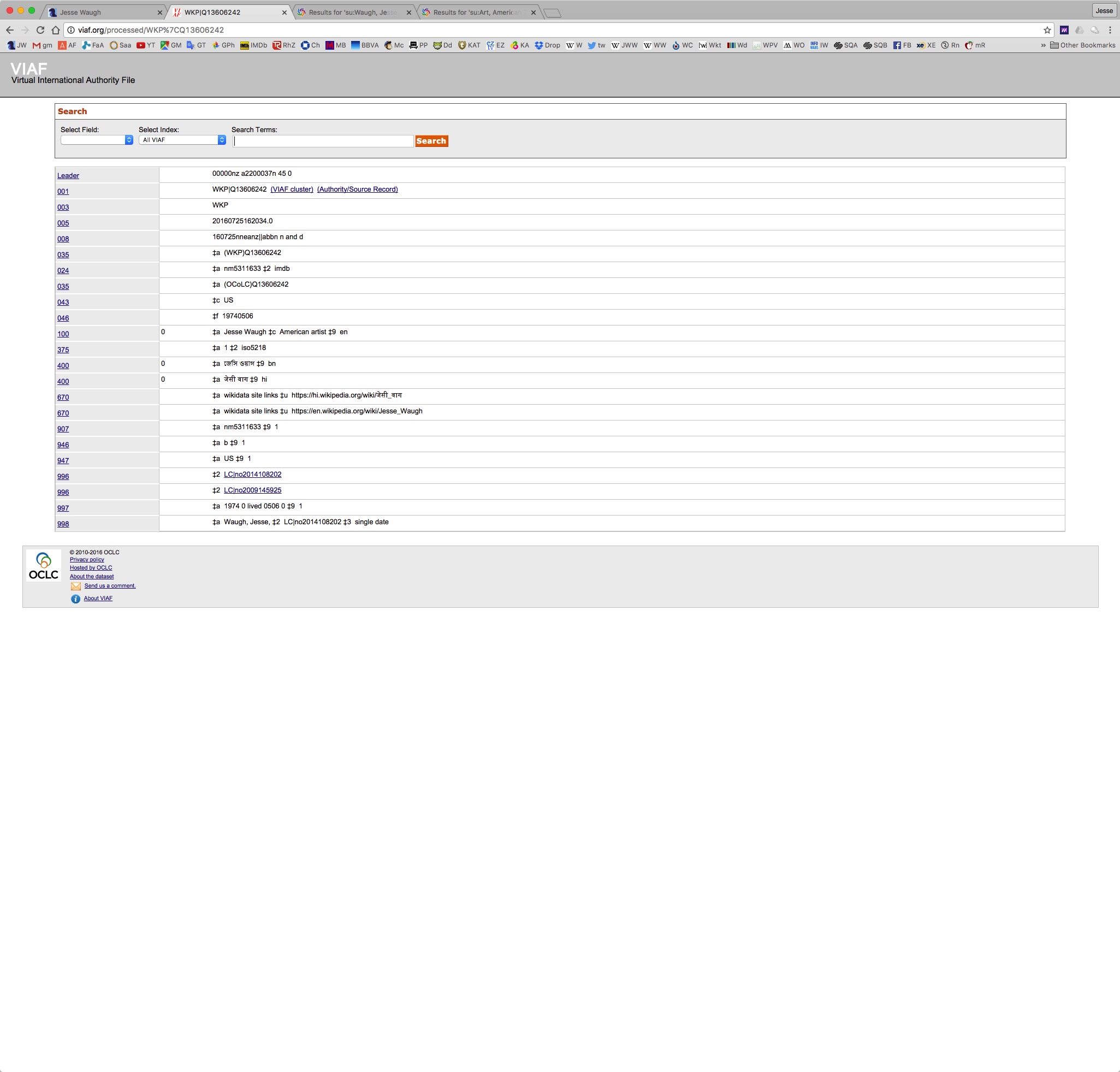Screen dimensions: 1120x1072
Task: Click the VIAF header logo
Action: (28, 69)
